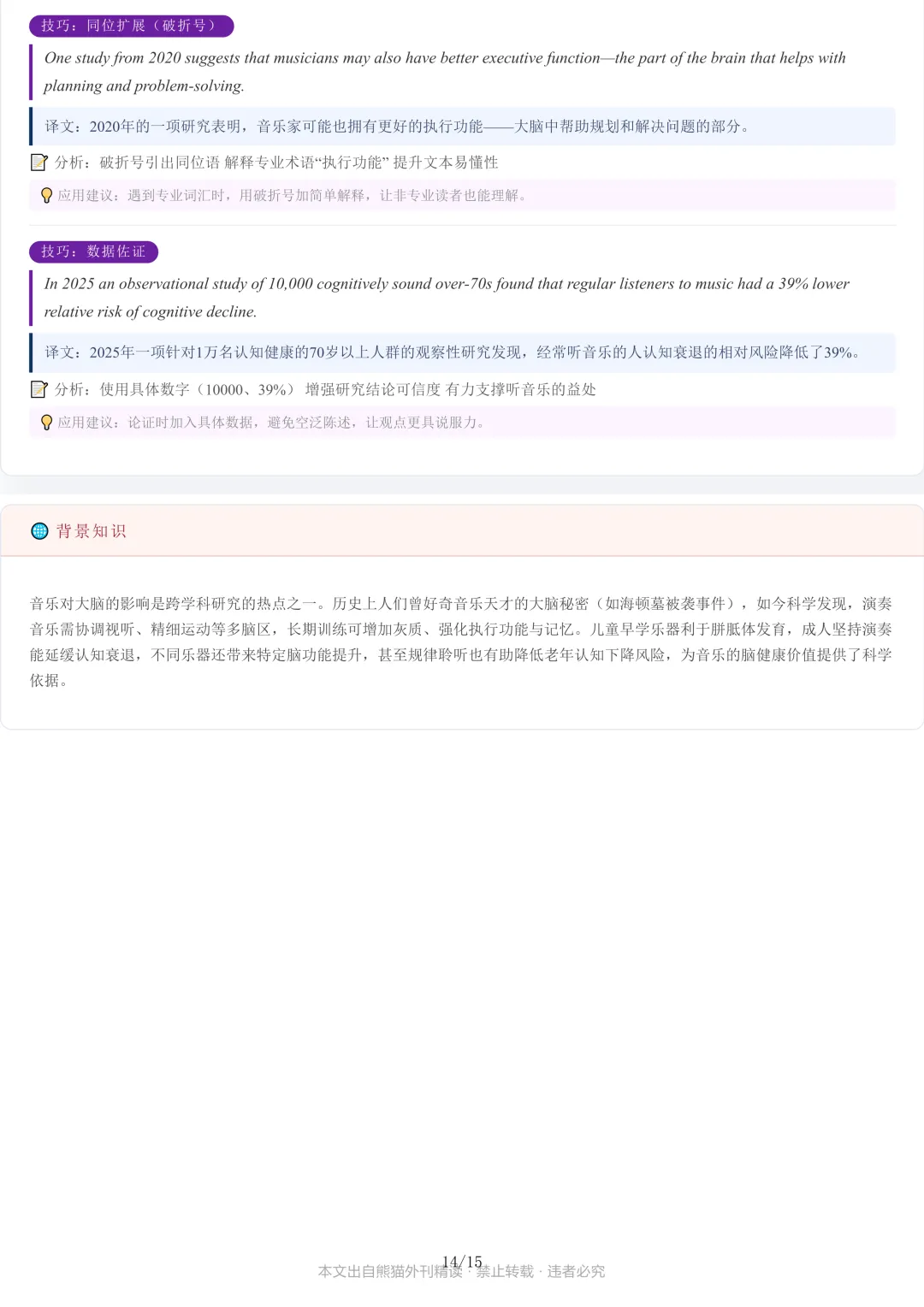The height and width of the screenshot is (1307, 924).
Task: Click the English sentence about executive function
Action: 445,72
